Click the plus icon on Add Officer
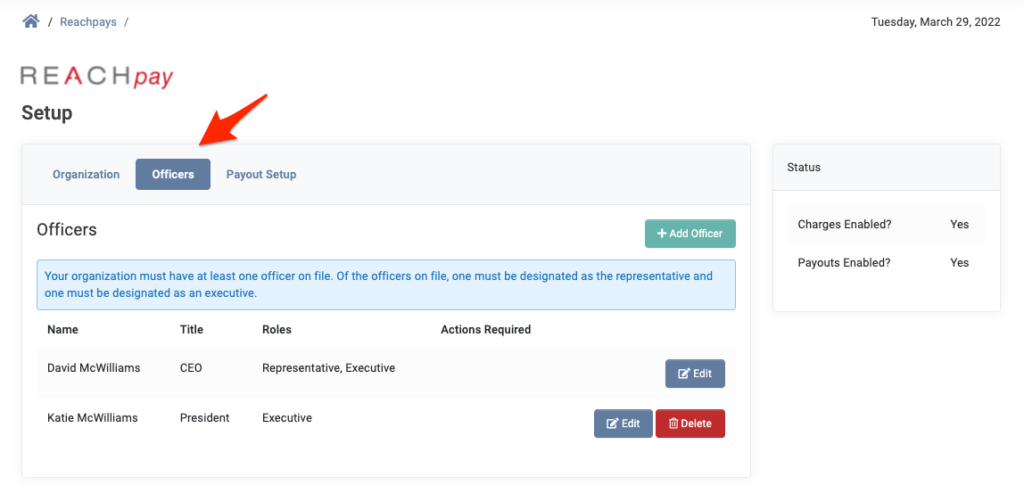 point(662,234)
